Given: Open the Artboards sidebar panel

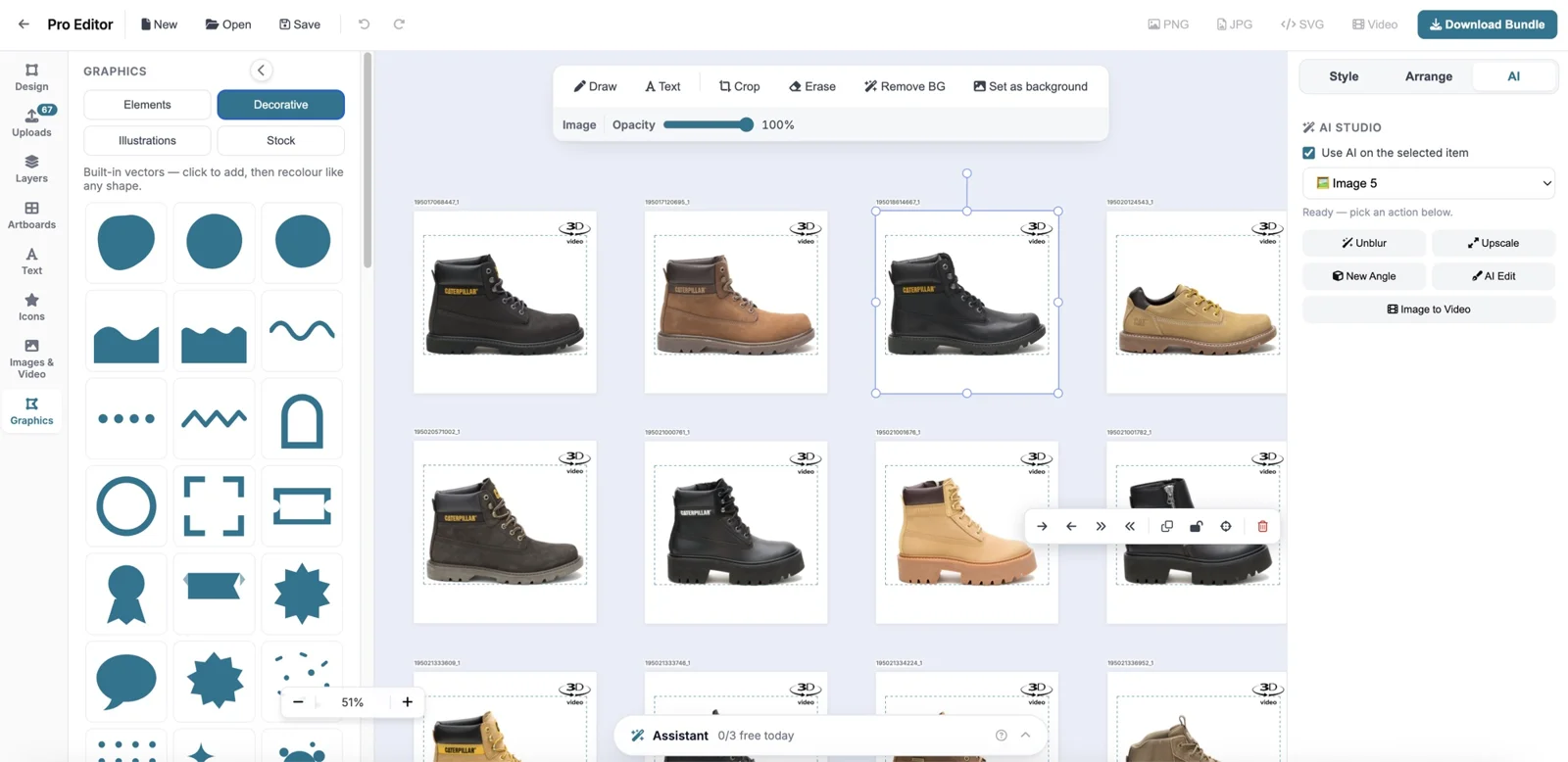Looking at the screenshot, I should point(31,214).
